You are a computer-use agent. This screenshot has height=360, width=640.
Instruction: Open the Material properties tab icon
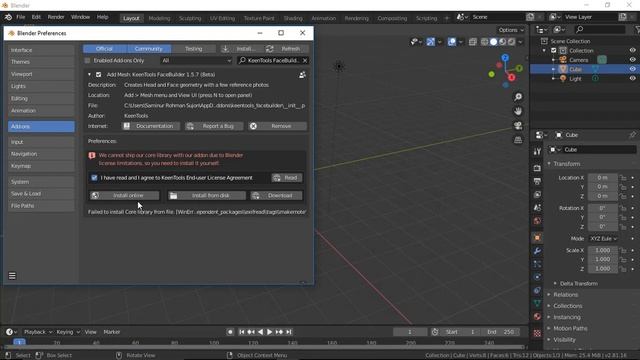(537, 316)
